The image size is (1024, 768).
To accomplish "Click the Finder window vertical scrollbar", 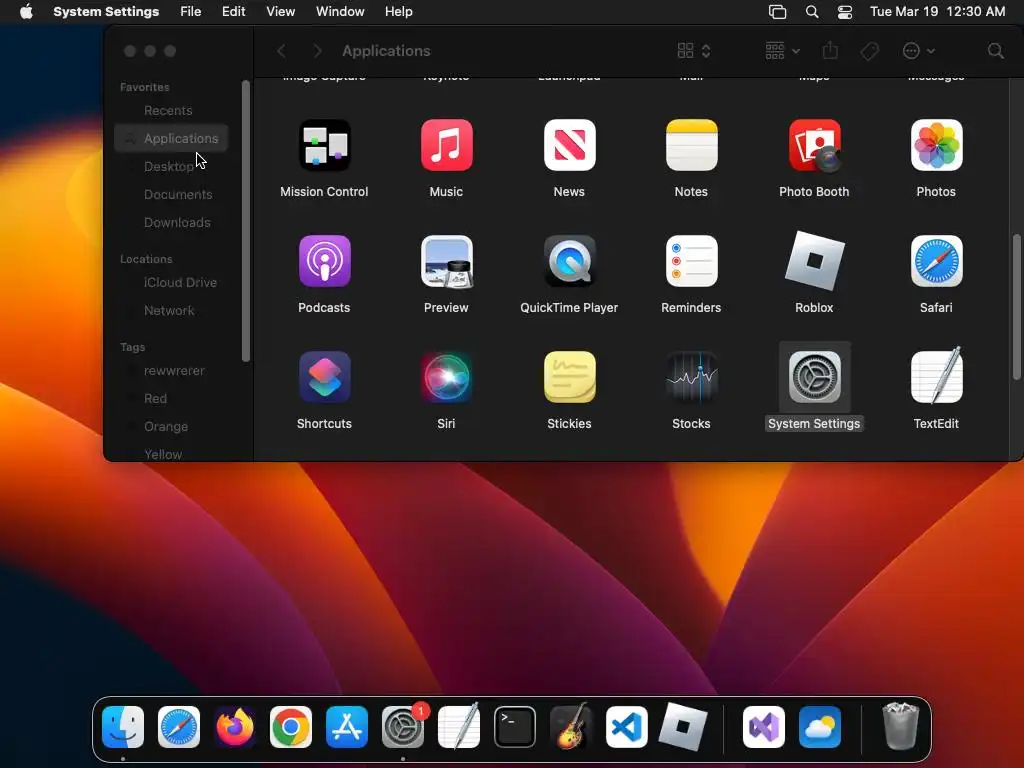I will (x=1016, y=307).
